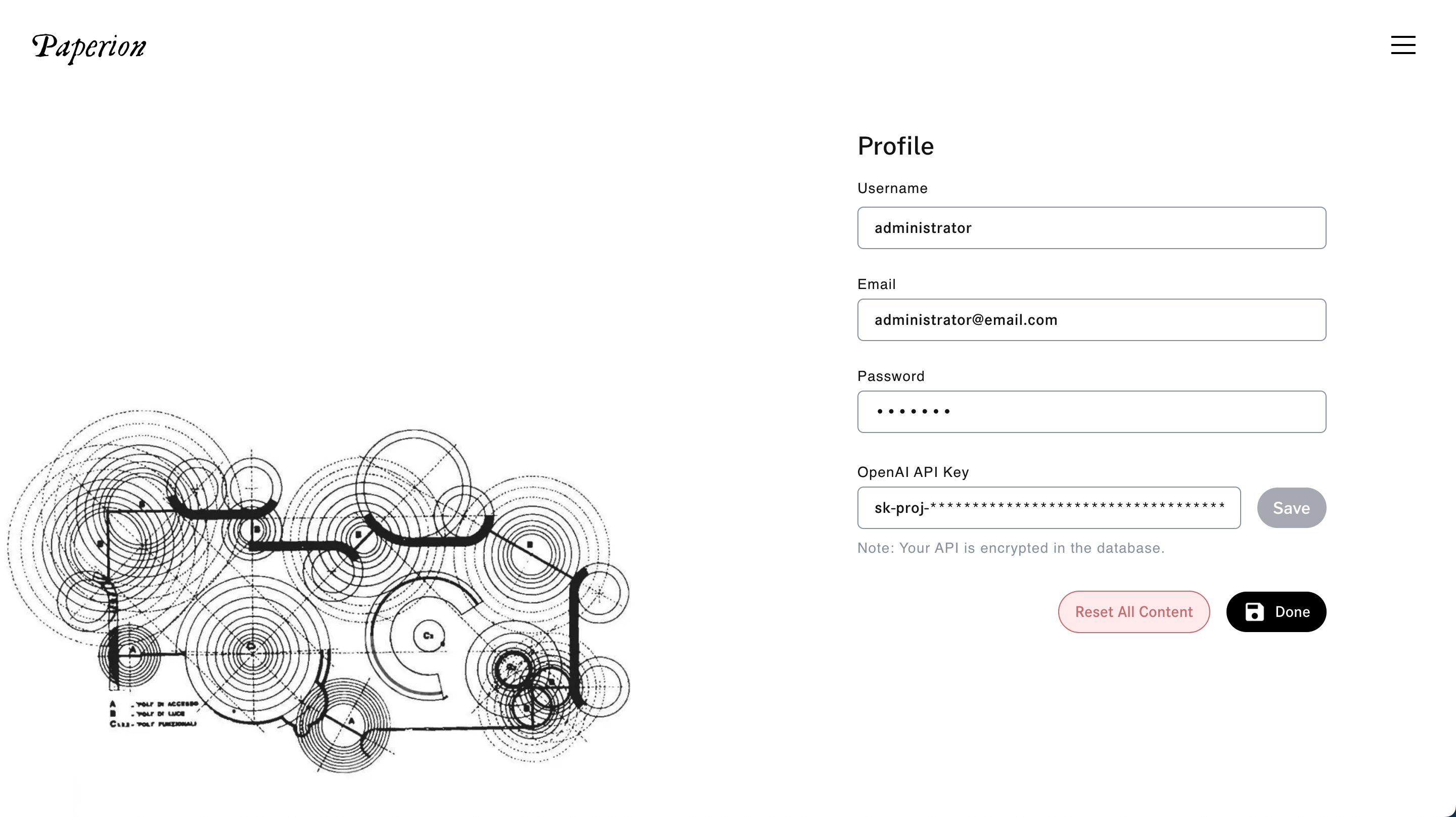The height and width of the screenshot is (817, 1456).
Task: Click the gray Save button
Action: pos(1292,508)
